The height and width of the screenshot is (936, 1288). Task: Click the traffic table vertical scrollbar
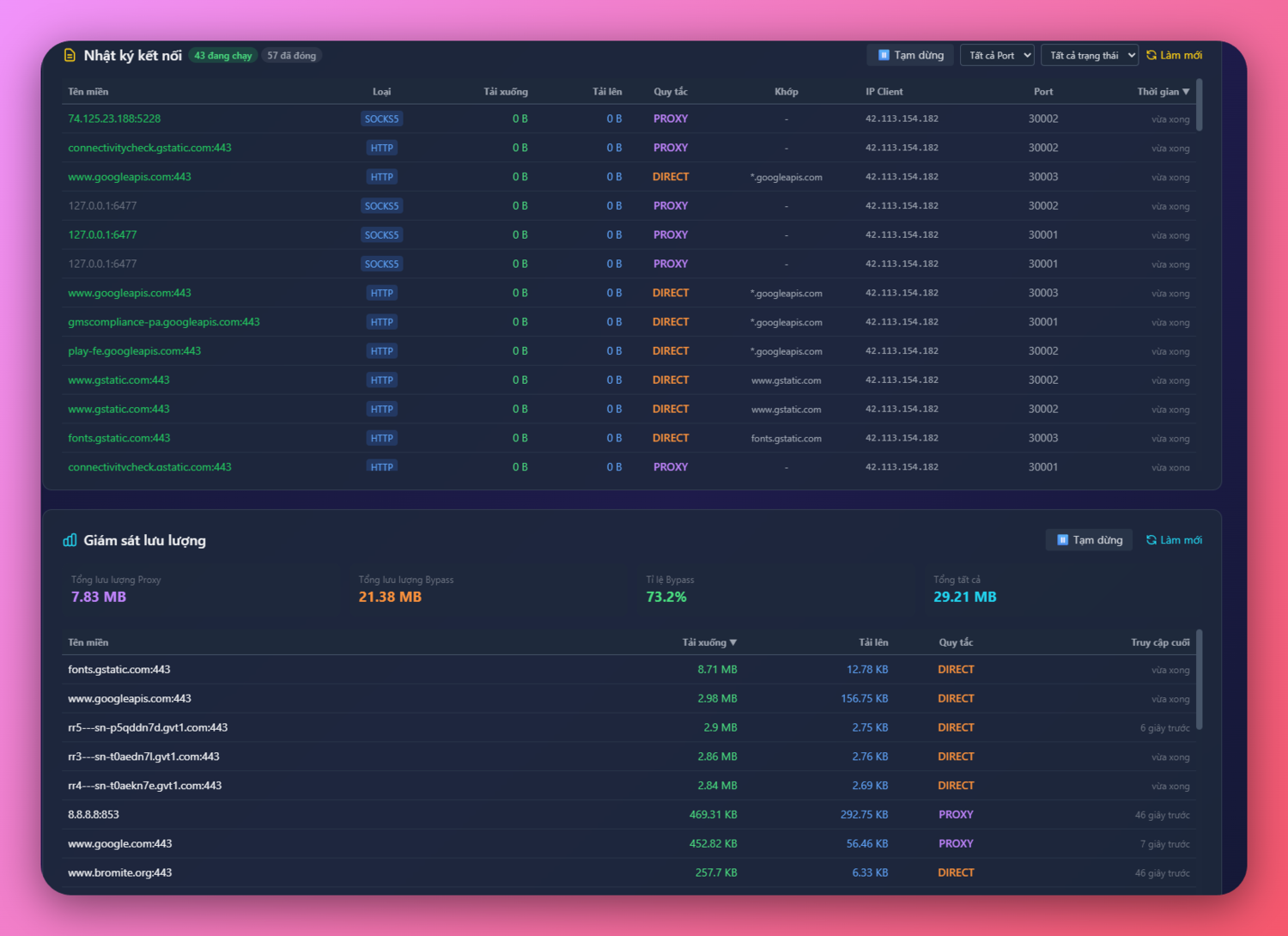pos(1200,680)
